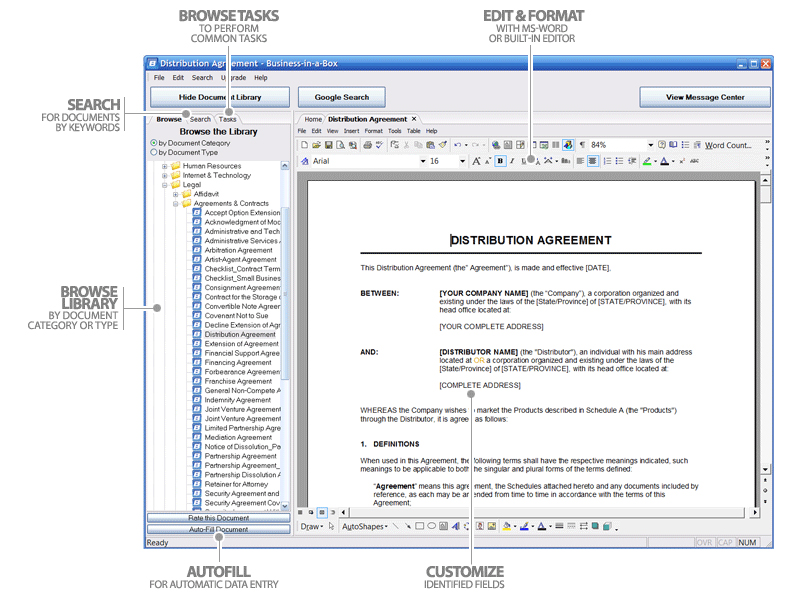Switch to the Home document tab

(313, 119)
